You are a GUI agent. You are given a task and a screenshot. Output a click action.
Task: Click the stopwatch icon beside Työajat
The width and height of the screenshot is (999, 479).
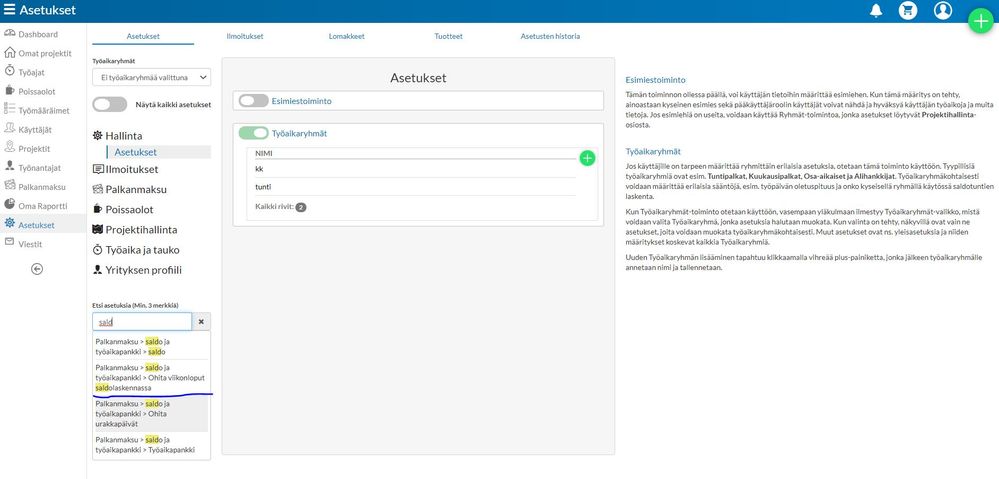[10, 71]
